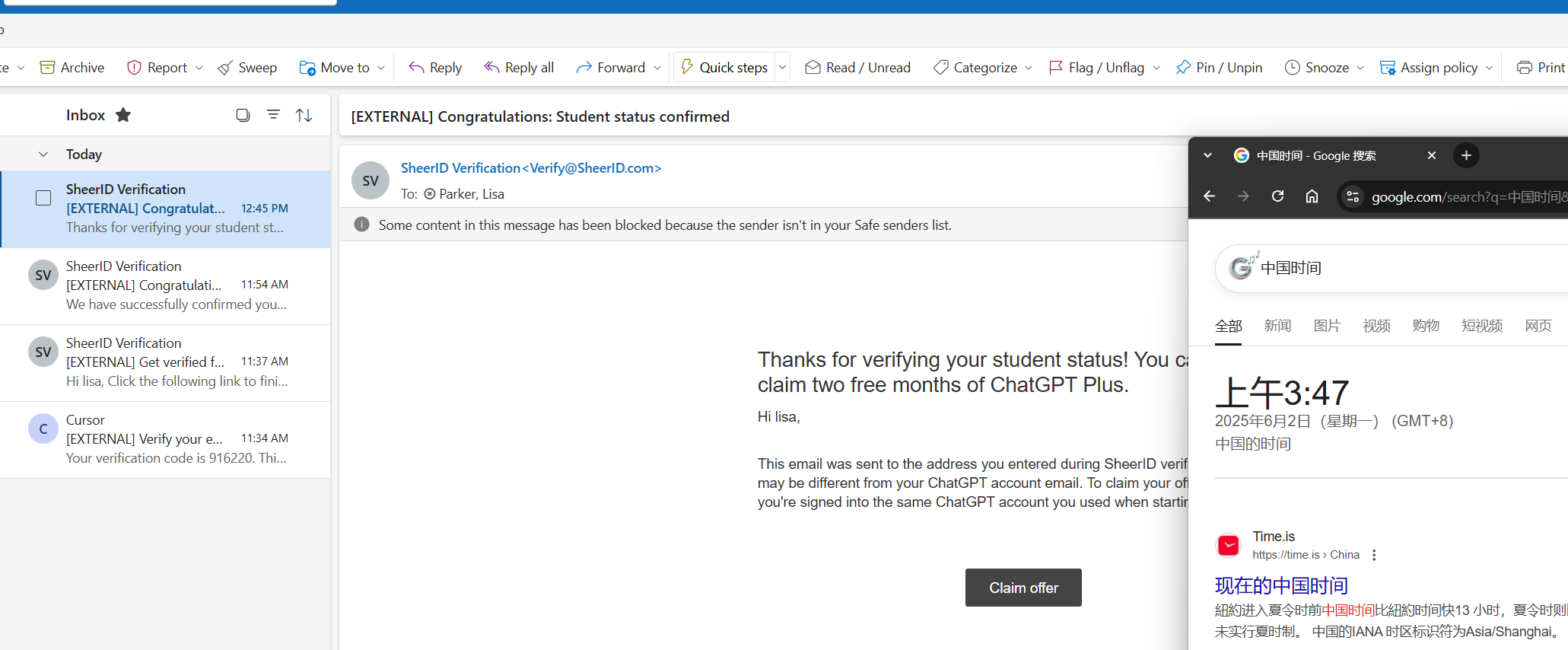Collapse the Today message group
Image resolution: width=1568 pixels, height=650 pixels.
coord(43,155)
